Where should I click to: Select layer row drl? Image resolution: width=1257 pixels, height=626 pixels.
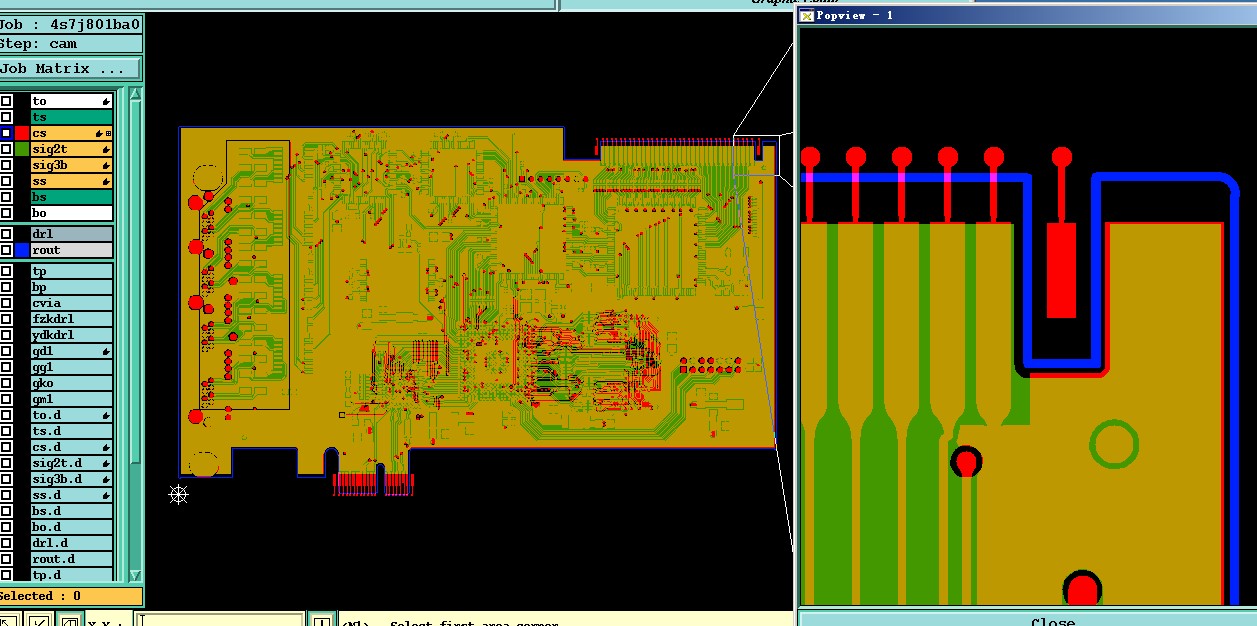[71, 234]
